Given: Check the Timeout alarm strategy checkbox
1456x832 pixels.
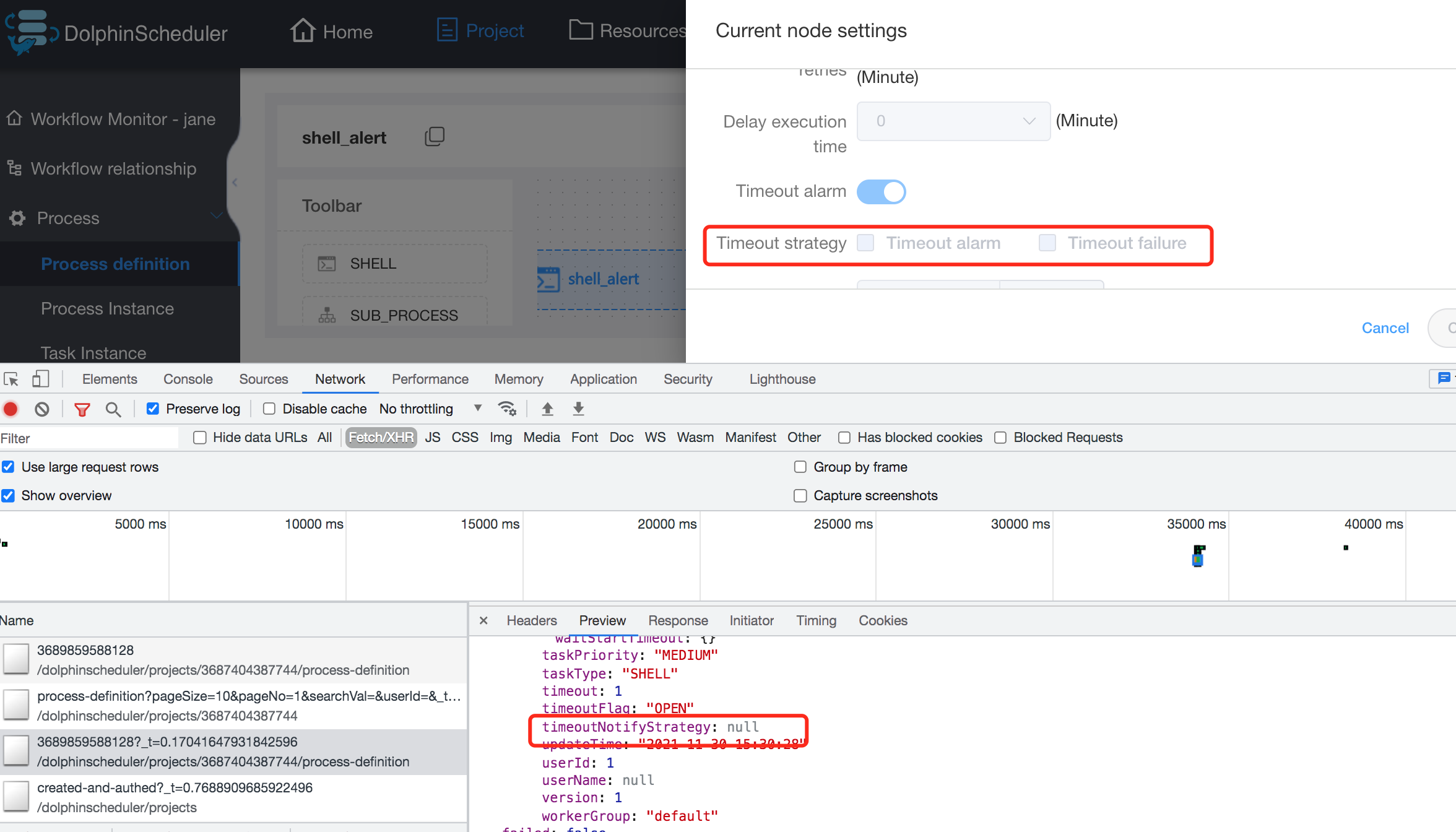Looking at the screenshot, I should 865,243.
